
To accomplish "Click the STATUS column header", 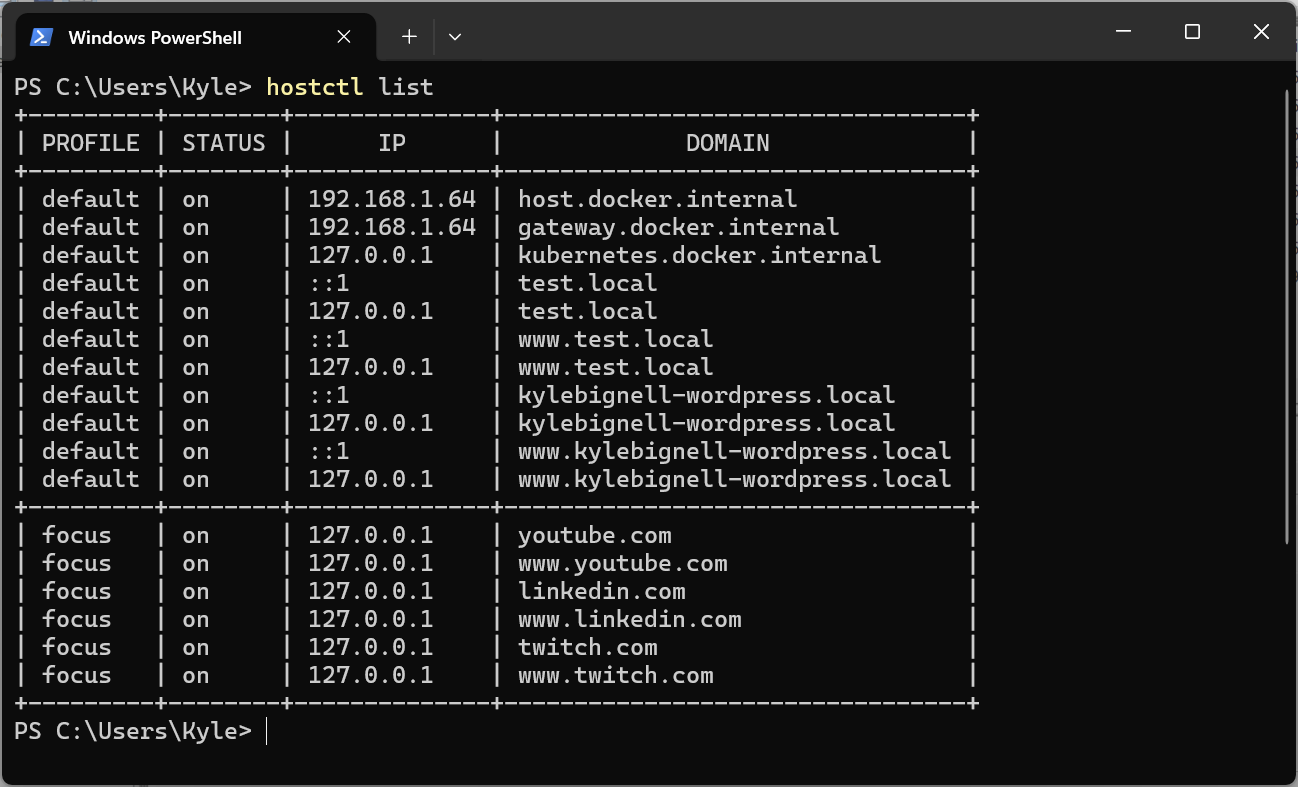I will click(222, 143).
